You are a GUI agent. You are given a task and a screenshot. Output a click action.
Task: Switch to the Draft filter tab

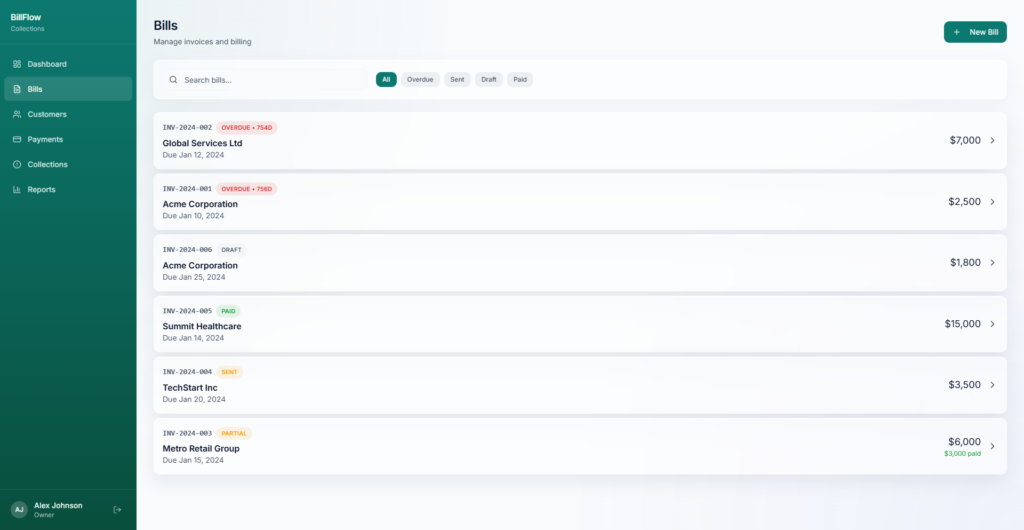[x=488, y=80]
